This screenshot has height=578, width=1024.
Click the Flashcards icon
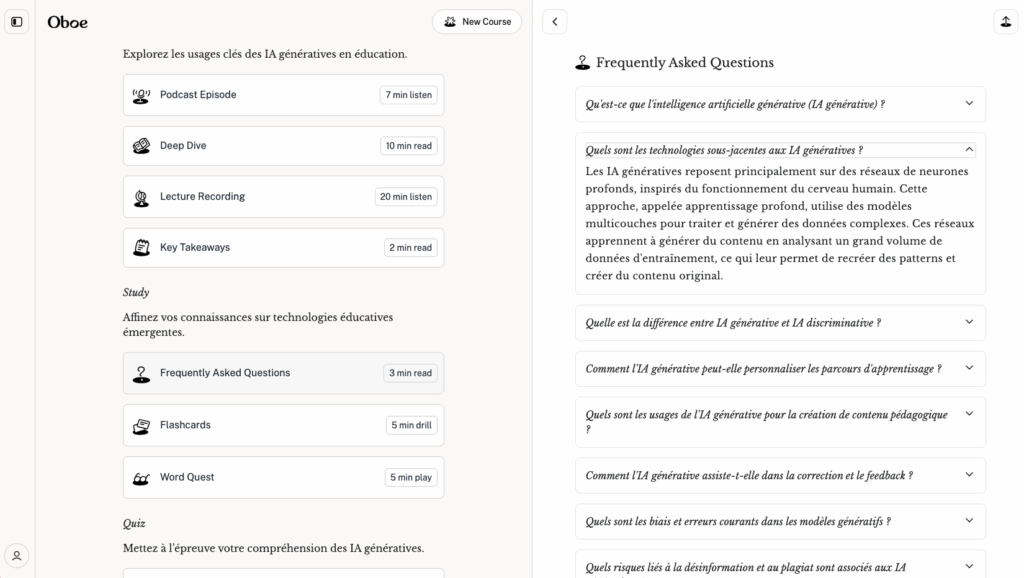click(x=141, y=425)
